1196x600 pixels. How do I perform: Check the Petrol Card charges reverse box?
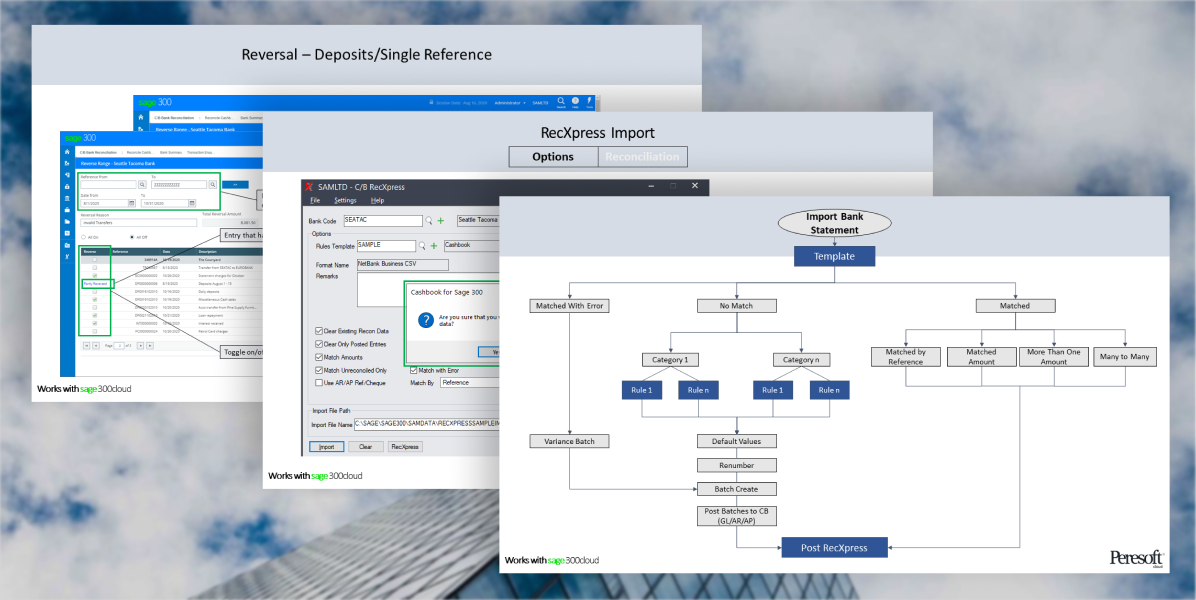(95, 331)
